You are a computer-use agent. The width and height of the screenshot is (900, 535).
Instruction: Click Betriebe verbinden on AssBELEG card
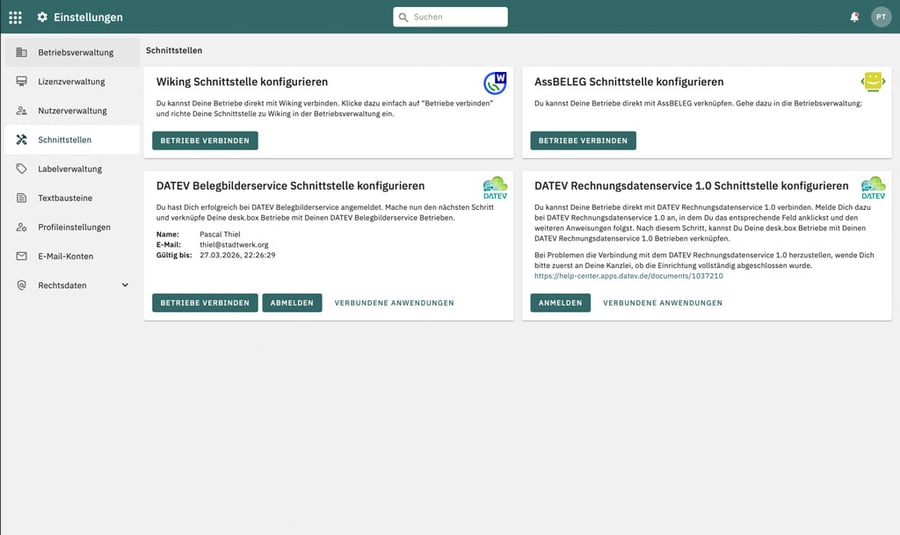[x=583, y=141]
